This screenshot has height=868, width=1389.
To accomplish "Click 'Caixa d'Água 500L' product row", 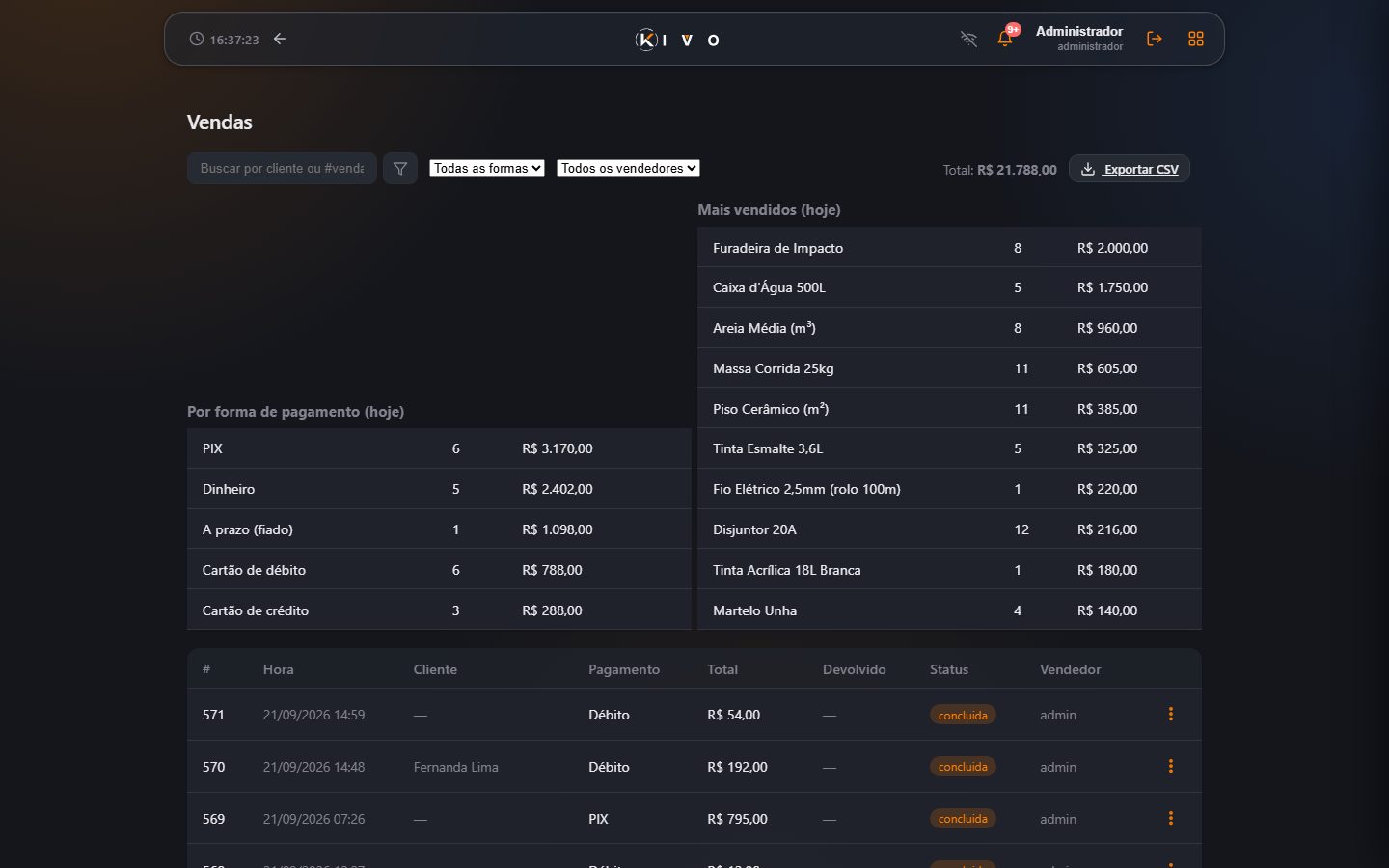I will [x=949, y=287].
